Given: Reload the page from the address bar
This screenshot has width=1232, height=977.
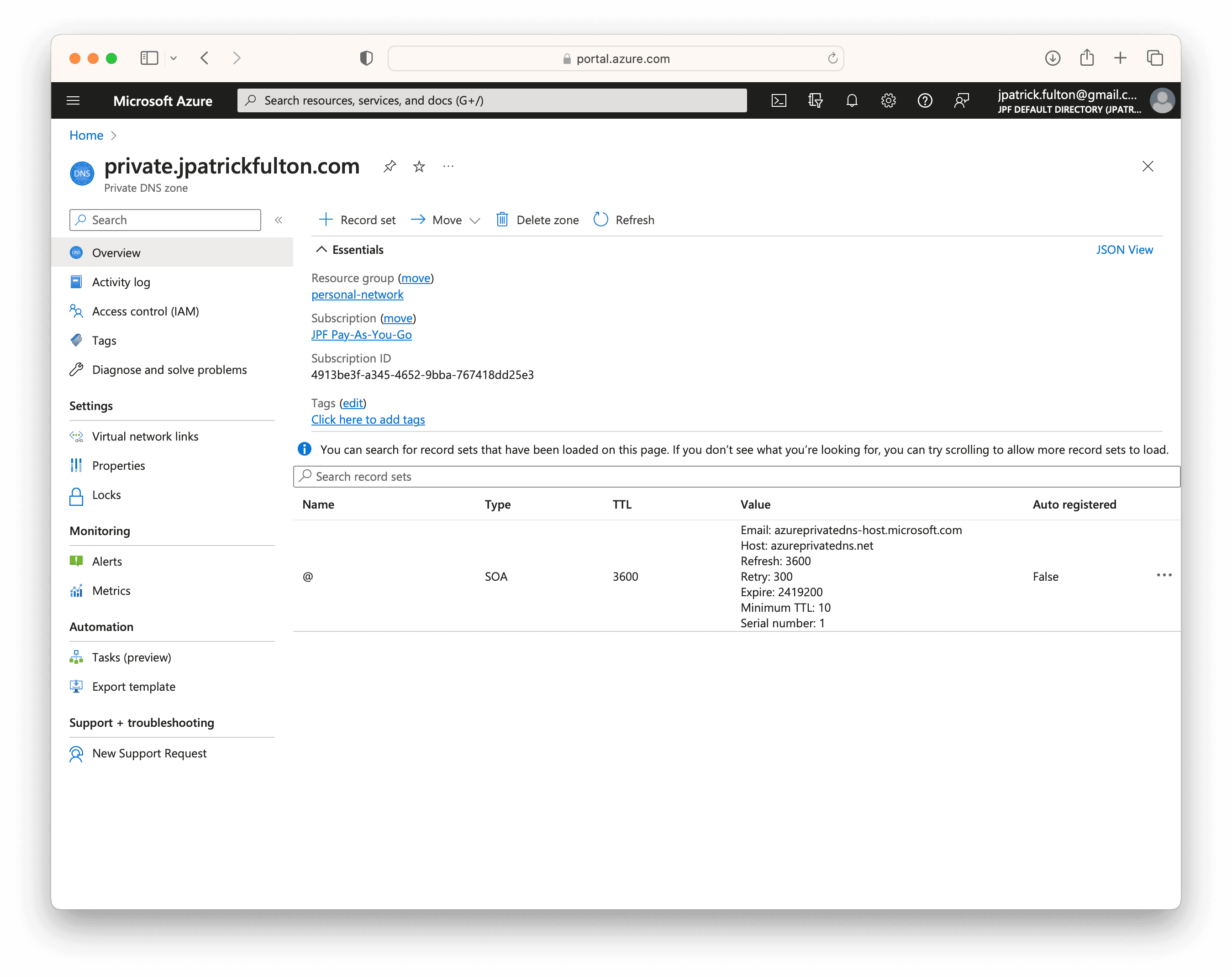Looking at the screenshot, I should [832, 58].
